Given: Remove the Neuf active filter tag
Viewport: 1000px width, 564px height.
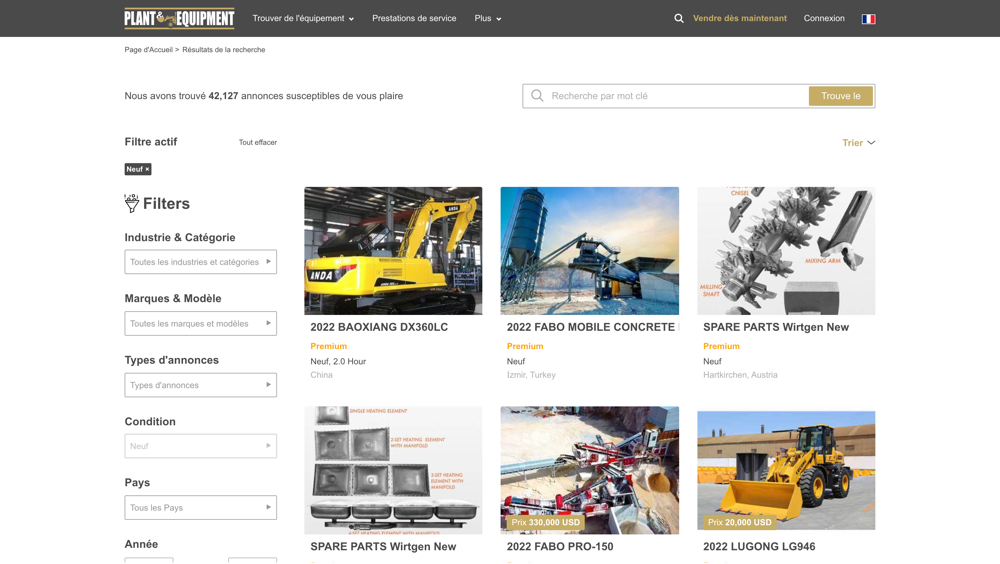Looking at the screenshot, I should point(147,169).
